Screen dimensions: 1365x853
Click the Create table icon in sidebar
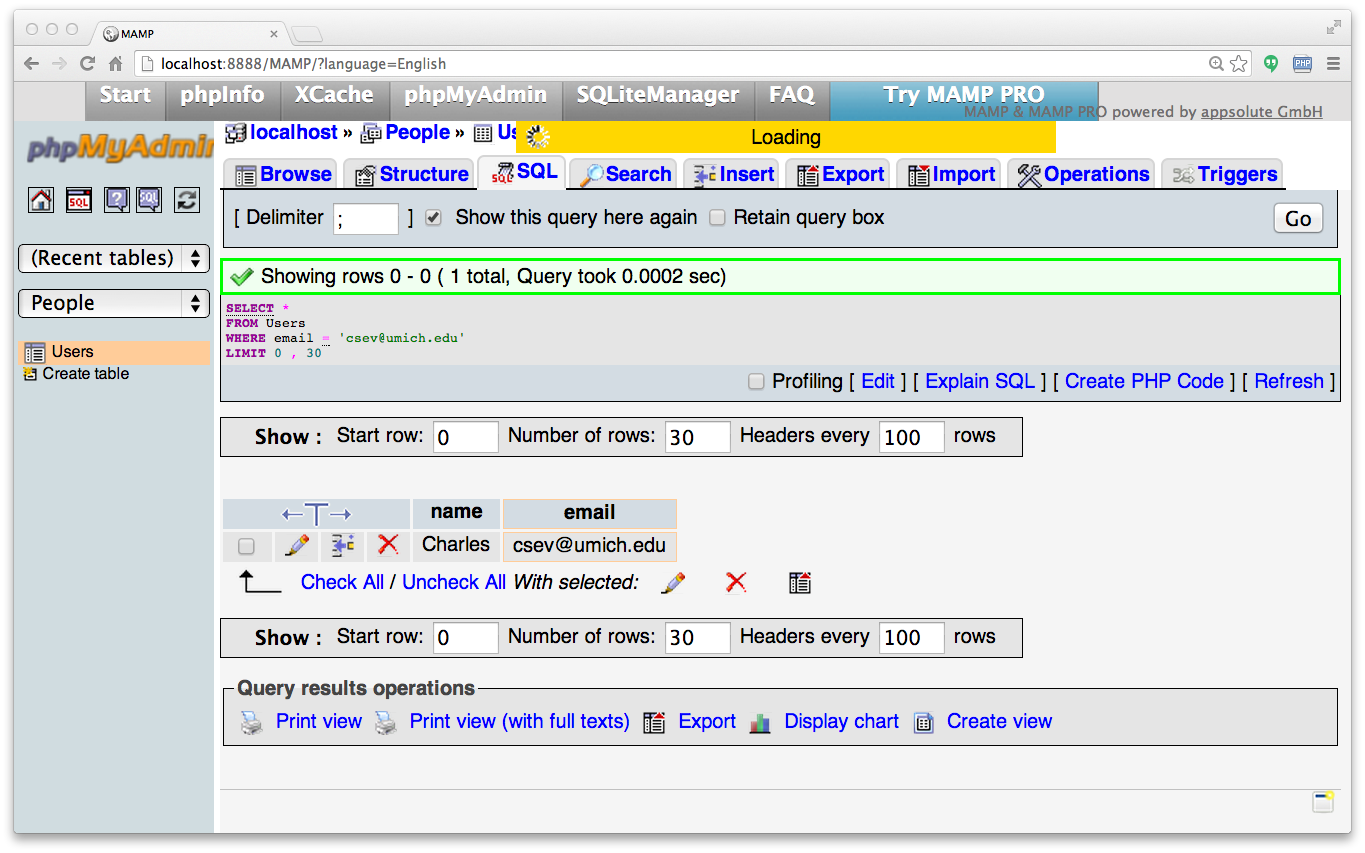[x=30, y=374]
